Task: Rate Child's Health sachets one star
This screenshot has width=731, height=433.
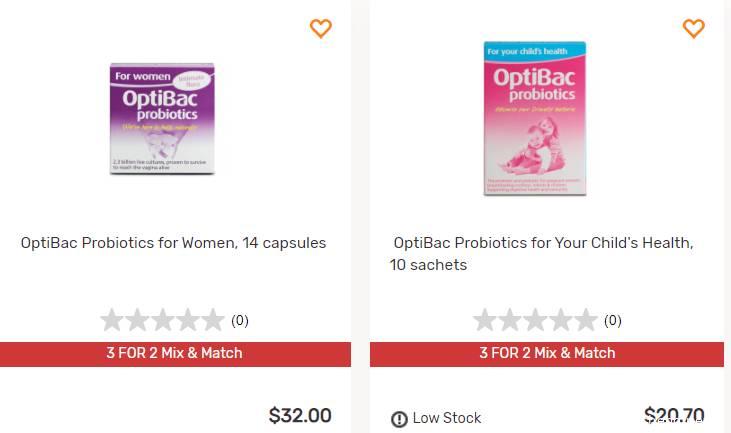Action: (485, 321)
